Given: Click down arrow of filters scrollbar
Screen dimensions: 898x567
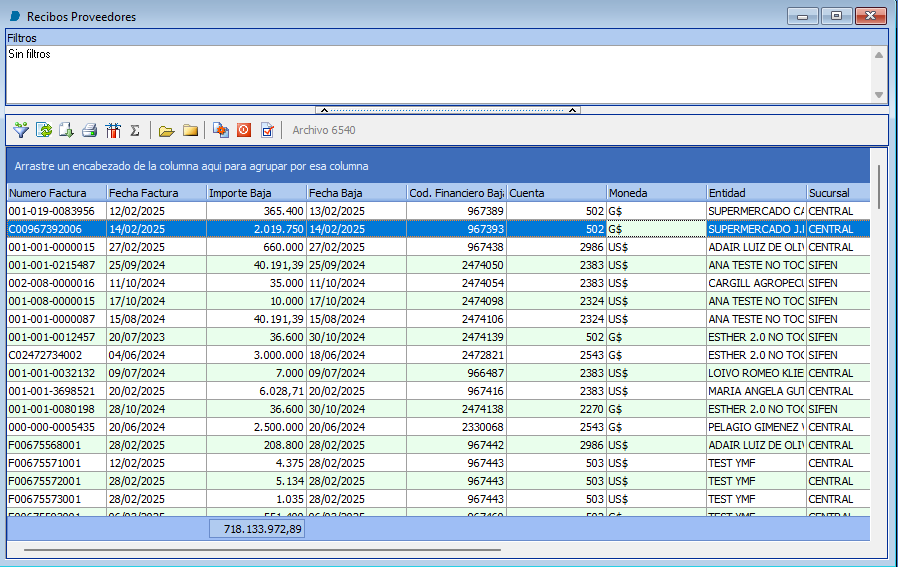Looking at the screenshot, I should [x=879, y=95].
